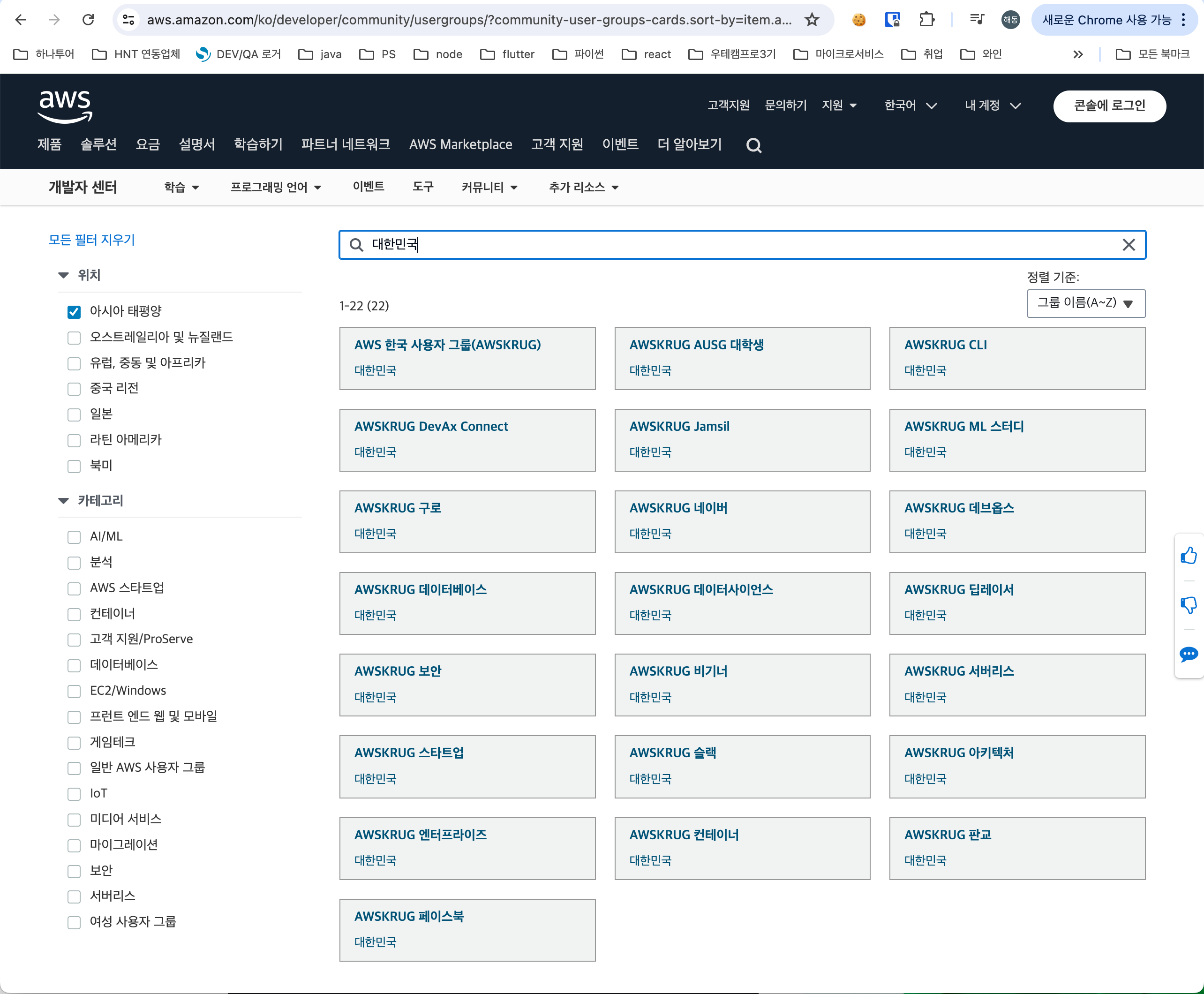The width and height of the screenshot is (1204, 994).
Task: Clear the search field with X icon
Action: click(x=1129, y=245)
